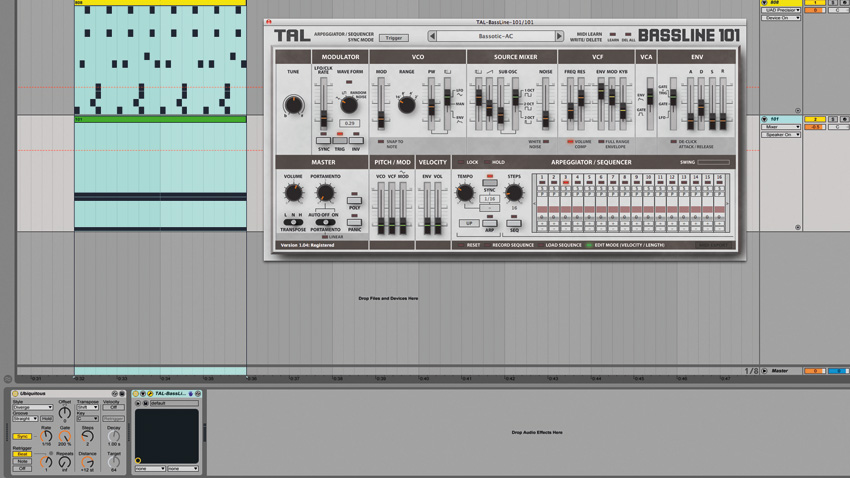Move the ENV Attack (A) slider

[690, 120]
